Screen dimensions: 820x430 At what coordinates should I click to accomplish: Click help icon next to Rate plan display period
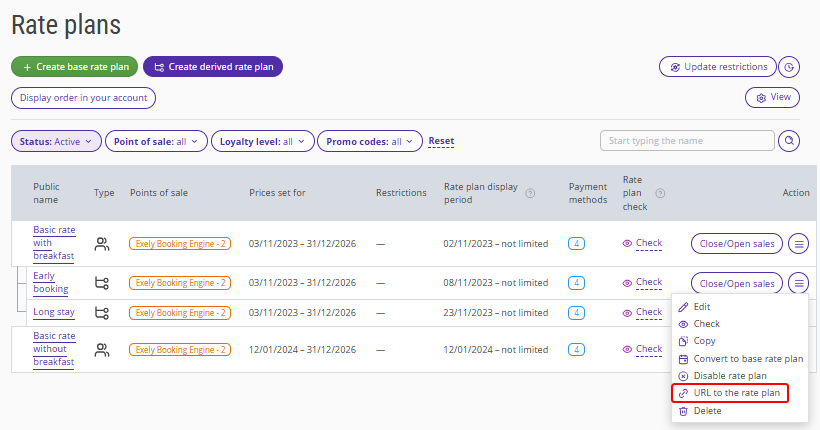pyautogui.click(x=530, y=193)
